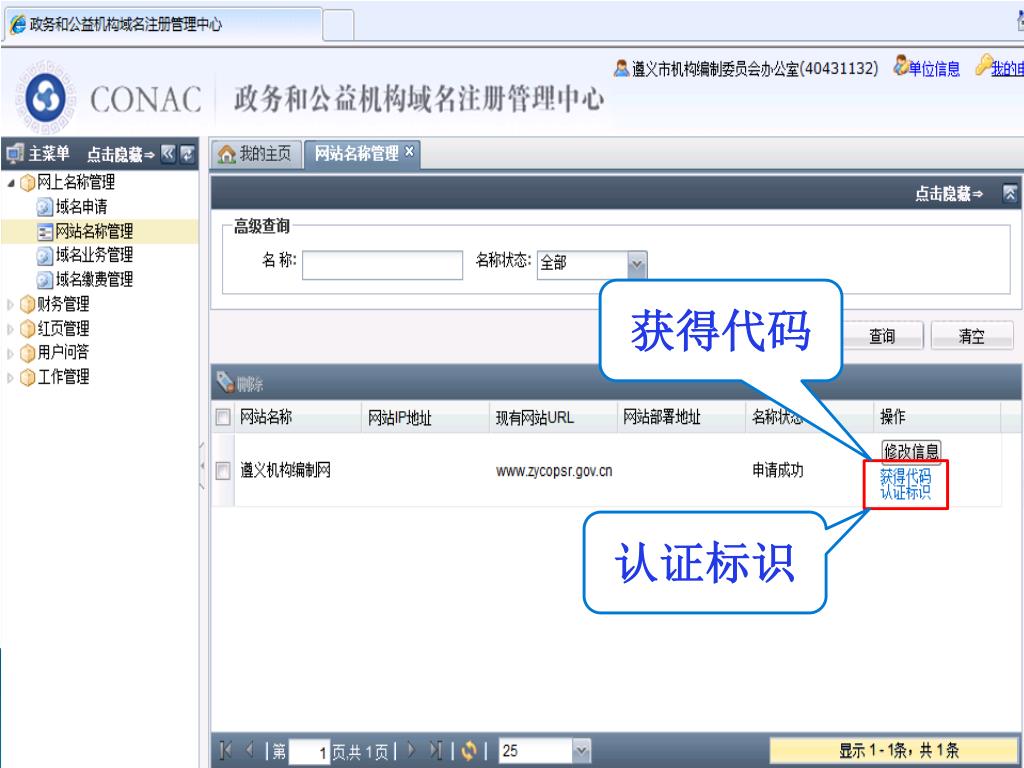1024x768 pixels.
Task: Click the page number input
Action: (309, 752)
